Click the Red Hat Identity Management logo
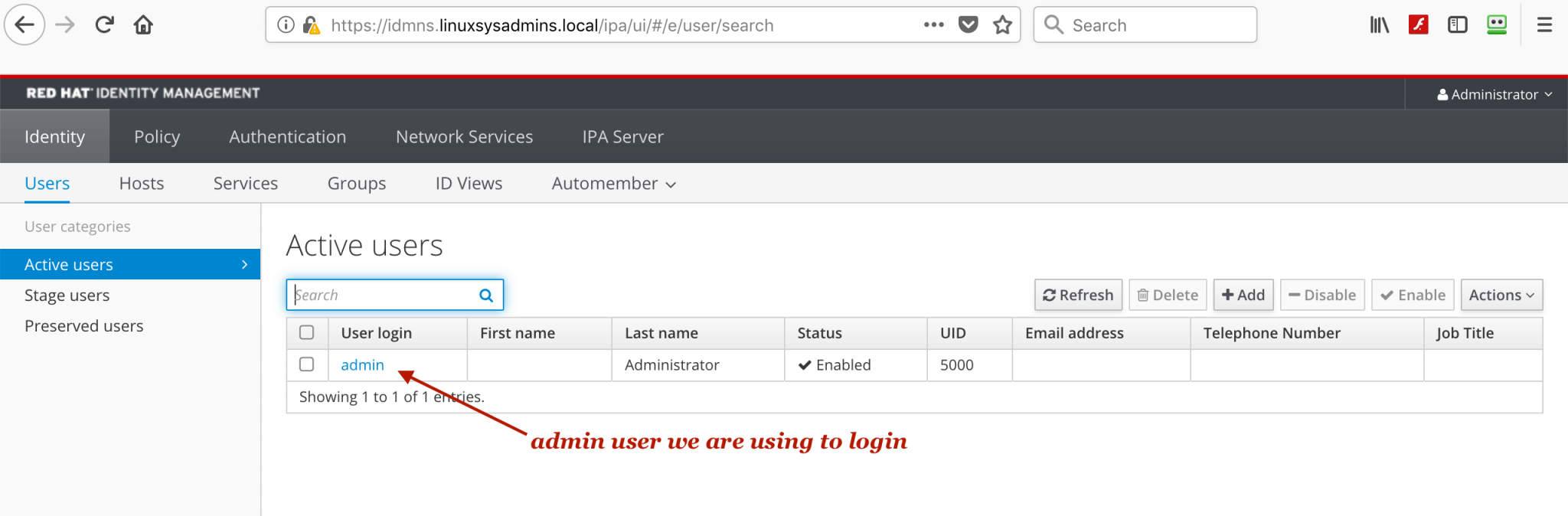The image size is (1568, 516). tap(143, 93)
